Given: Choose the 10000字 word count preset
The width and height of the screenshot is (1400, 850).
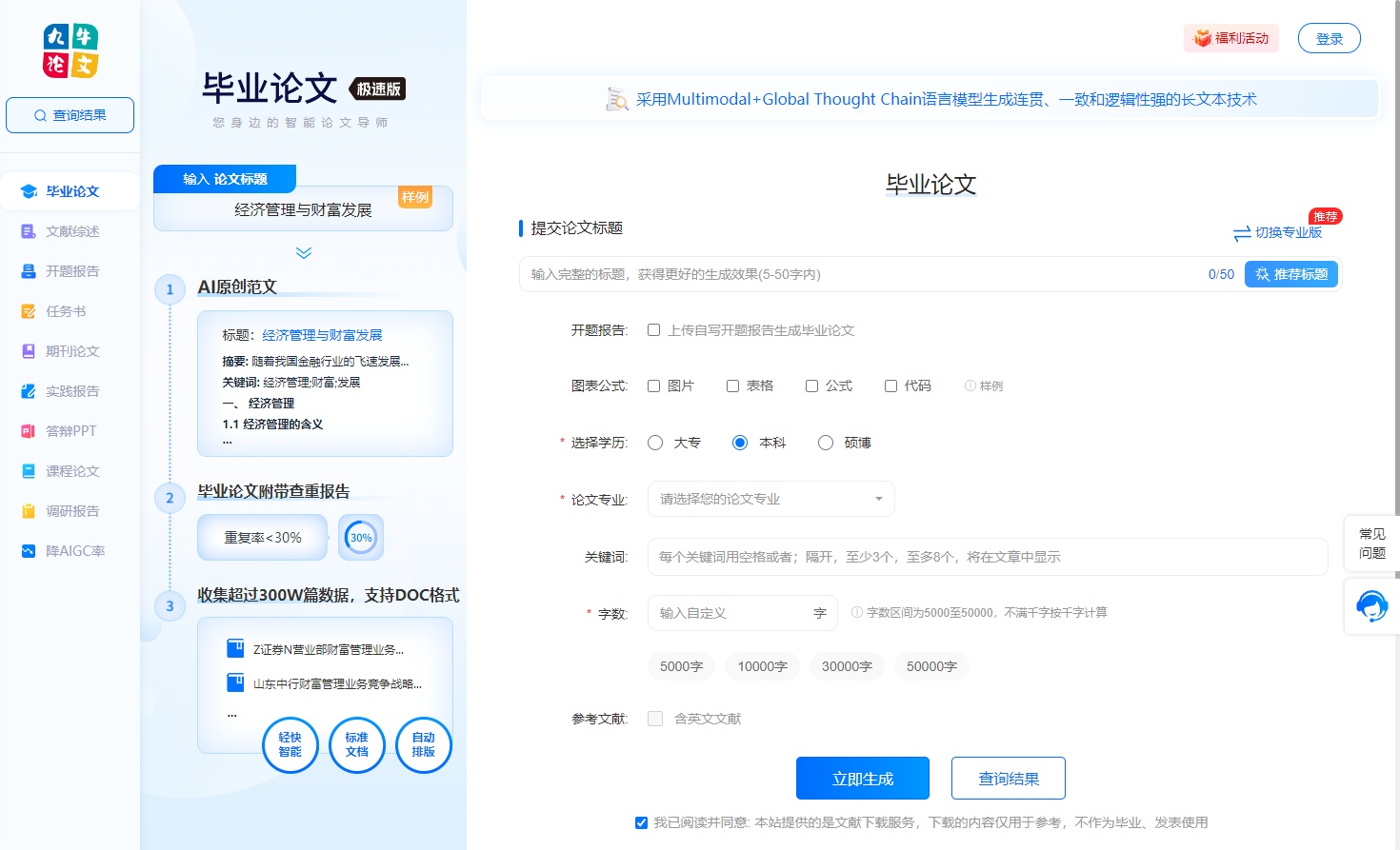Looking at the screenshot, I should [x=763, y=666].
